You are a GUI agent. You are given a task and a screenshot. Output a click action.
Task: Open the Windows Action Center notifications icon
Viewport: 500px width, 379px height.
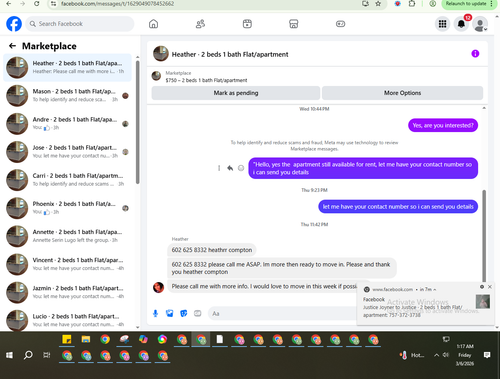pos(487,355)
